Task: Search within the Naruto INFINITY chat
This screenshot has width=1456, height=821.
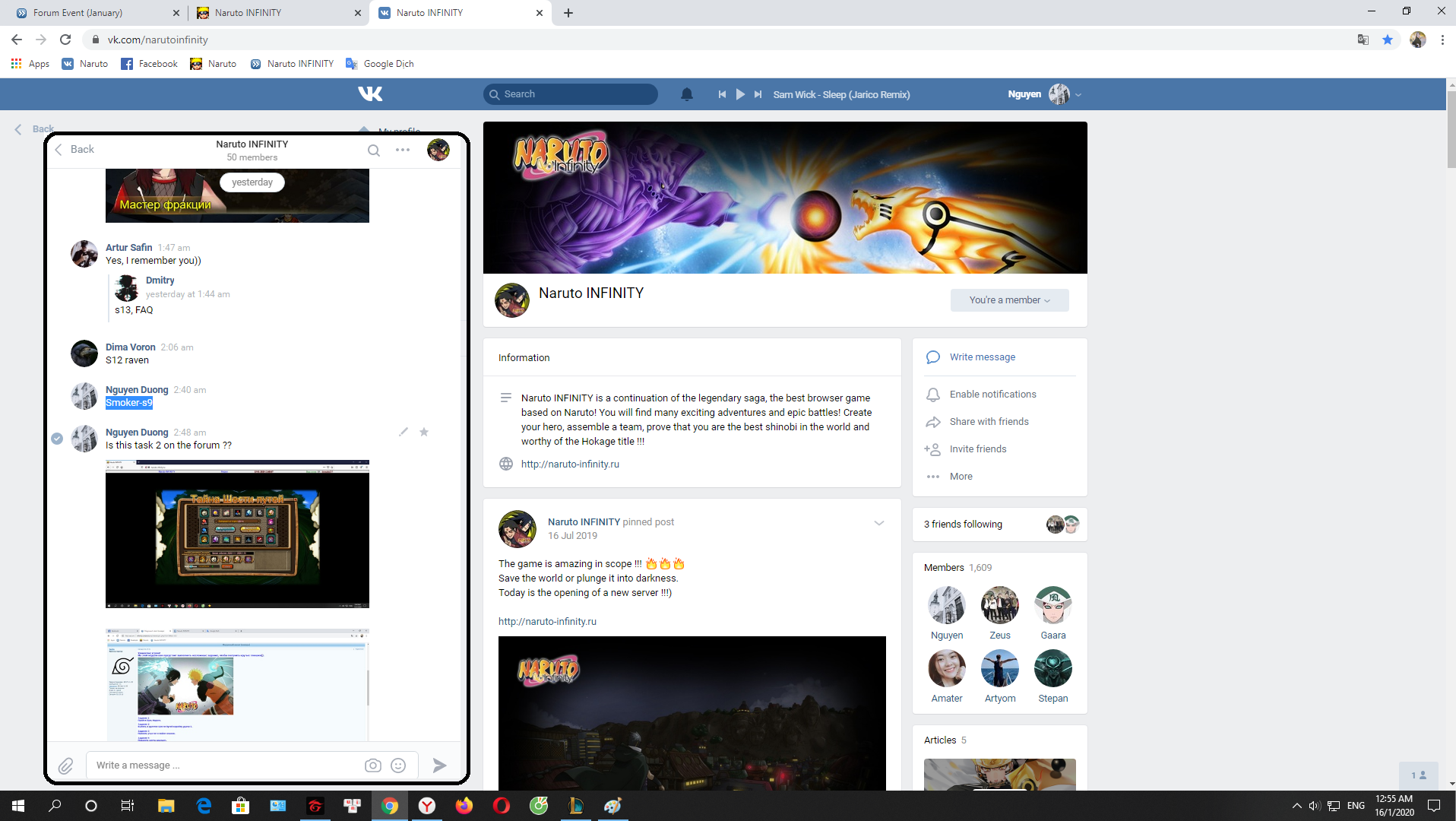Action: [374, 150]
